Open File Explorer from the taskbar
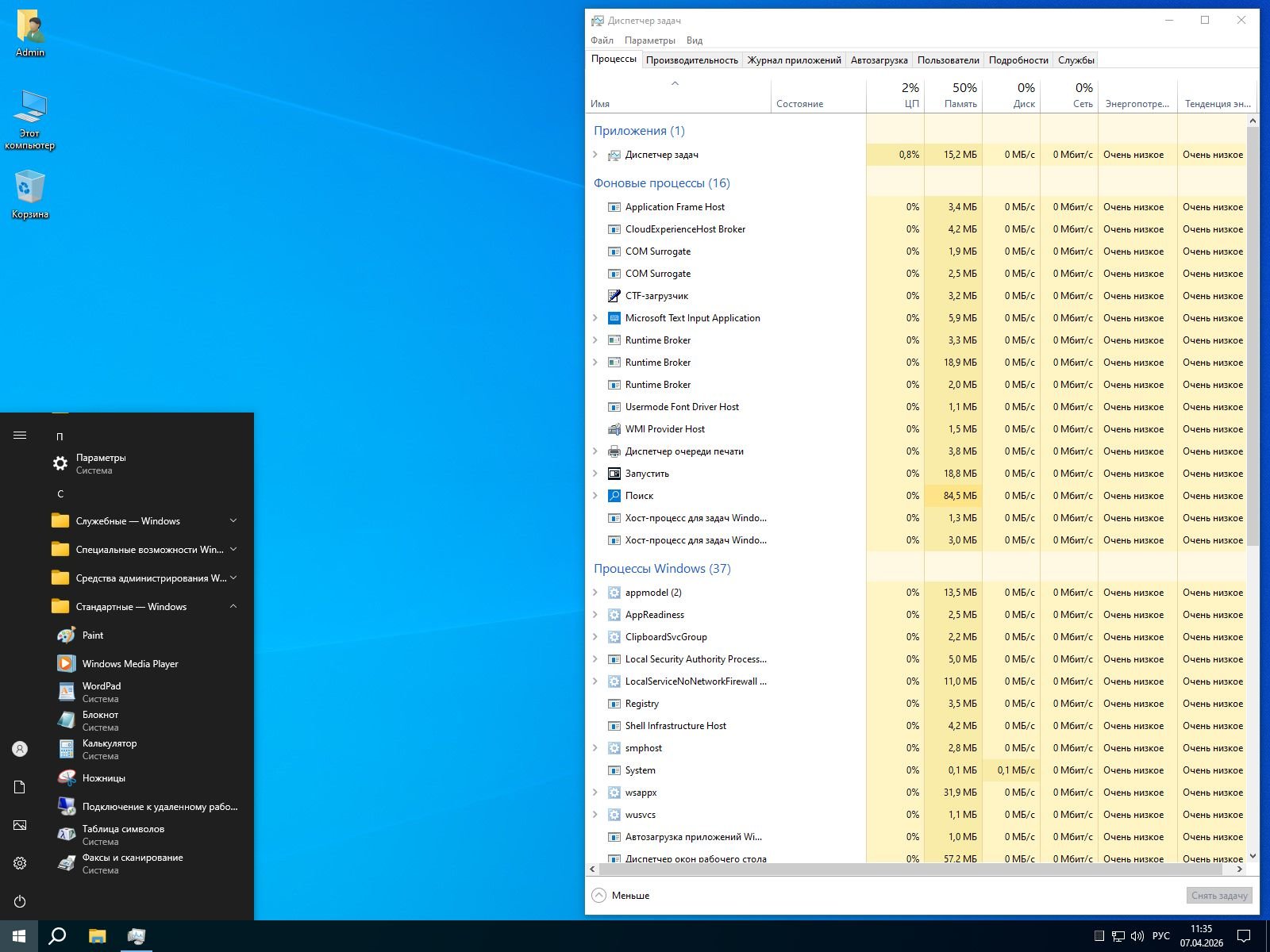This screenshot has height=952, width=1270. point(97,936)
